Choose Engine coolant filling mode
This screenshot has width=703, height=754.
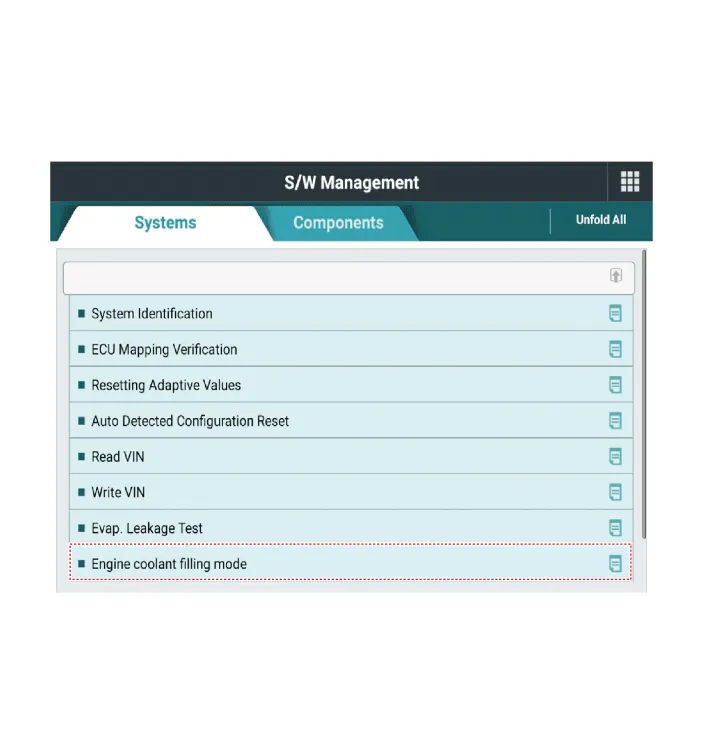pyautogui.click(x=169, y=564)
